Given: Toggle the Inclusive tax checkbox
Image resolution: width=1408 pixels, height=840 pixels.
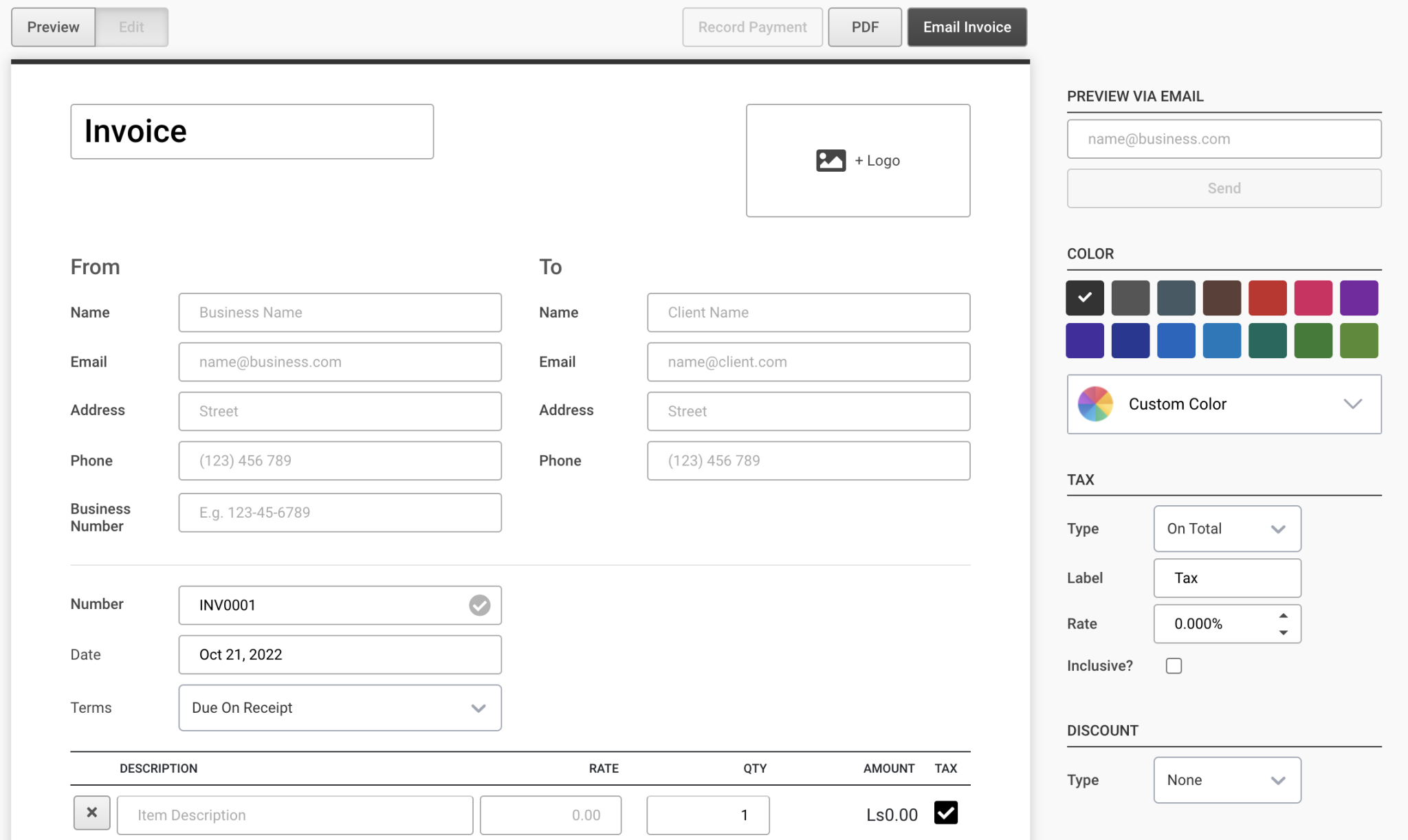Looking at the screenshot, I should [1174, 666].
